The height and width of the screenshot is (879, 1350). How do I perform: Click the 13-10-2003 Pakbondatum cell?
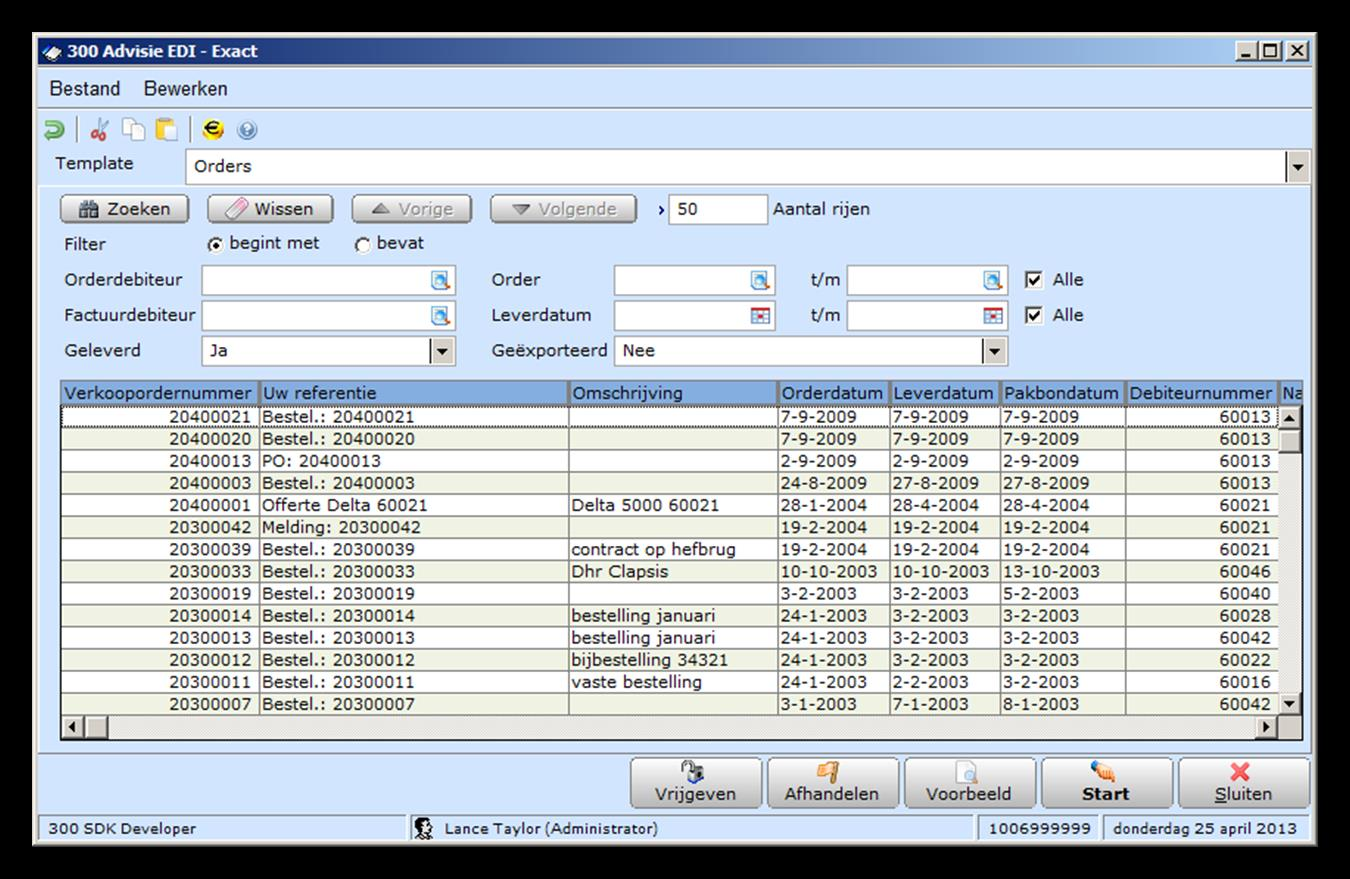[x=1063, y=571]
